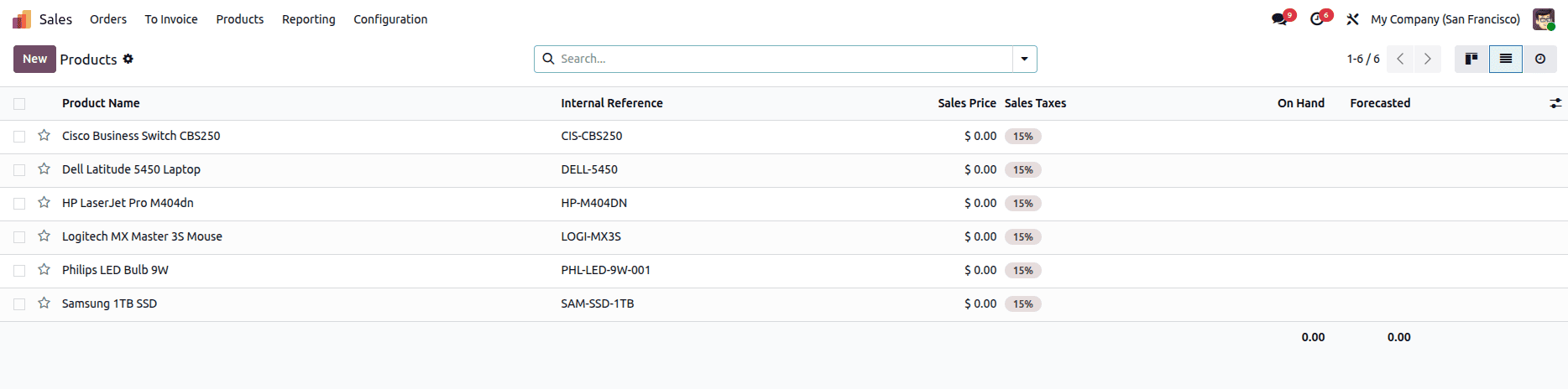Click internal reference HP-M404DN
This screenshot has height=389, width=1568.
594,203
